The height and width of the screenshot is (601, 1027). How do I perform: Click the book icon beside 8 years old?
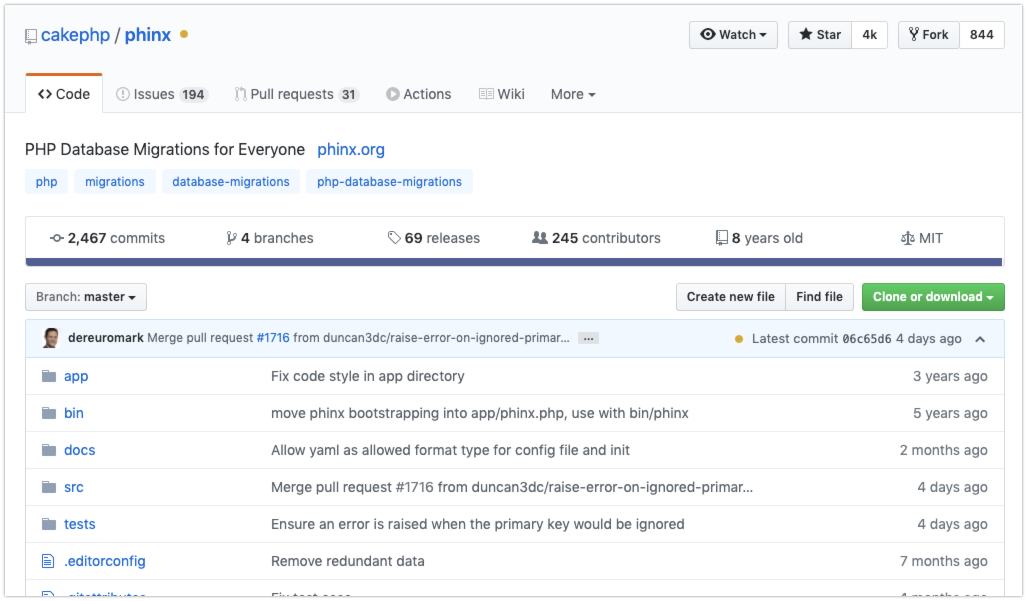click(x=721, y=238)
